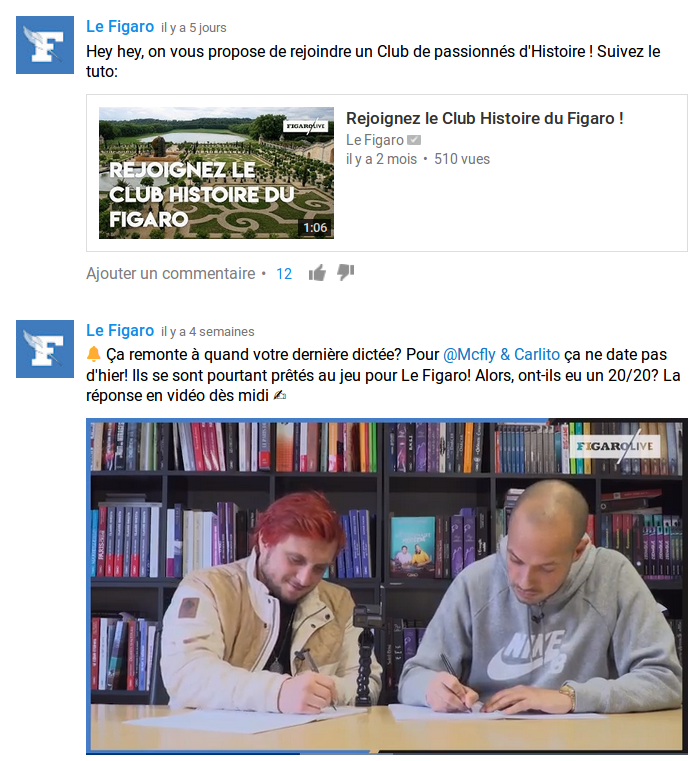Click the thumbs up icon on first post
The image size is (697, 761).
tap(317, 273)
